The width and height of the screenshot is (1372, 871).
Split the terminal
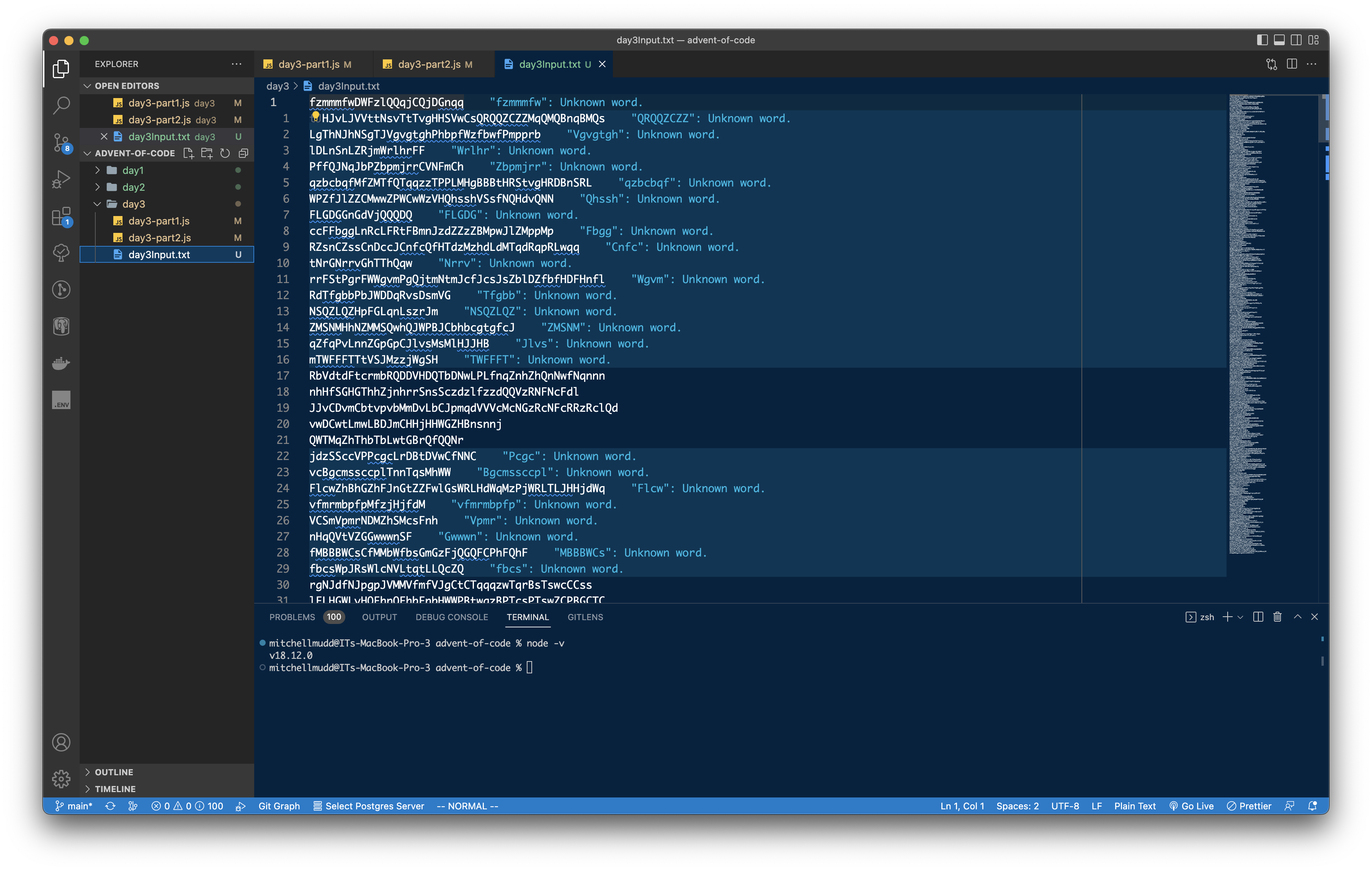(x=1258, y=617)
